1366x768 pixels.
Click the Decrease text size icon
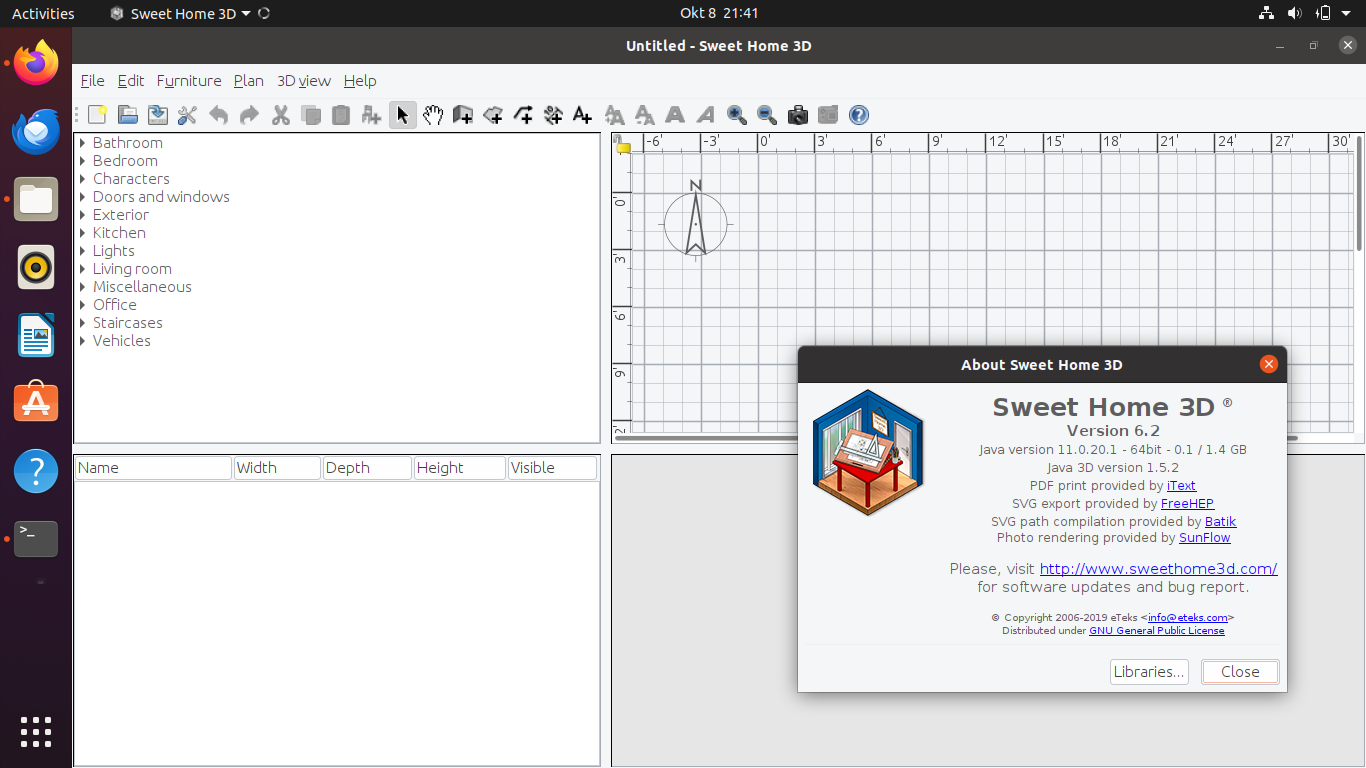645,115
